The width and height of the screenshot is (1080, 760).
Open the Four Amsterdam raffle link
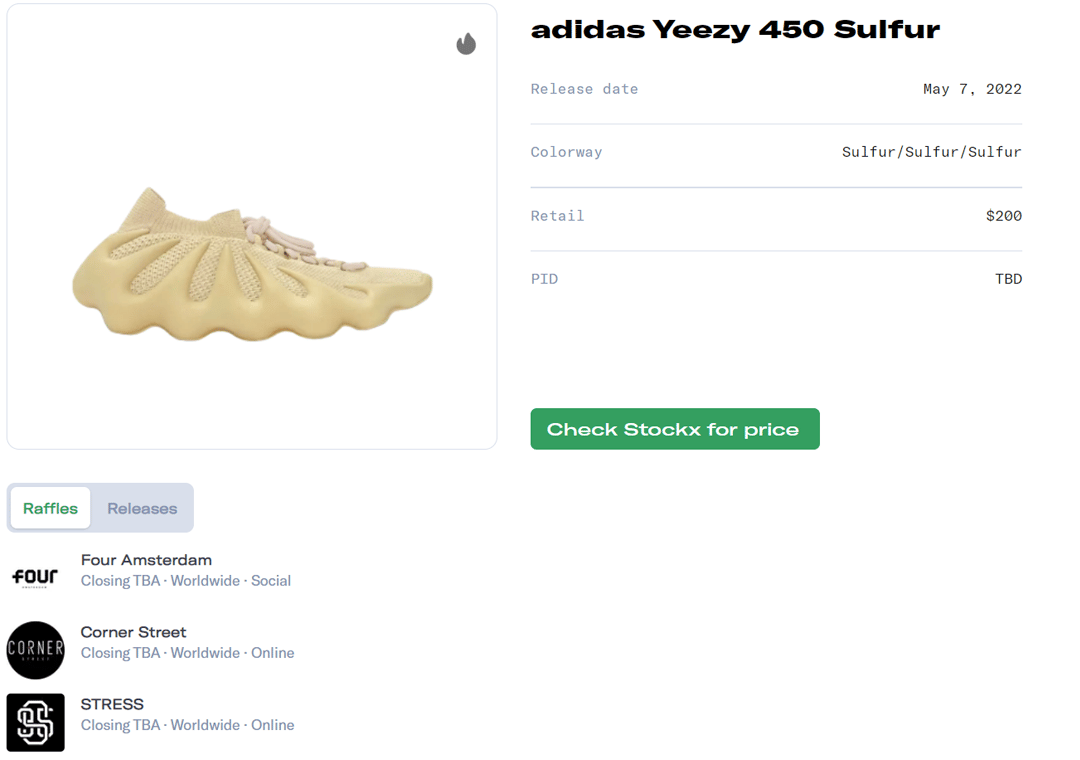point(146,560)
